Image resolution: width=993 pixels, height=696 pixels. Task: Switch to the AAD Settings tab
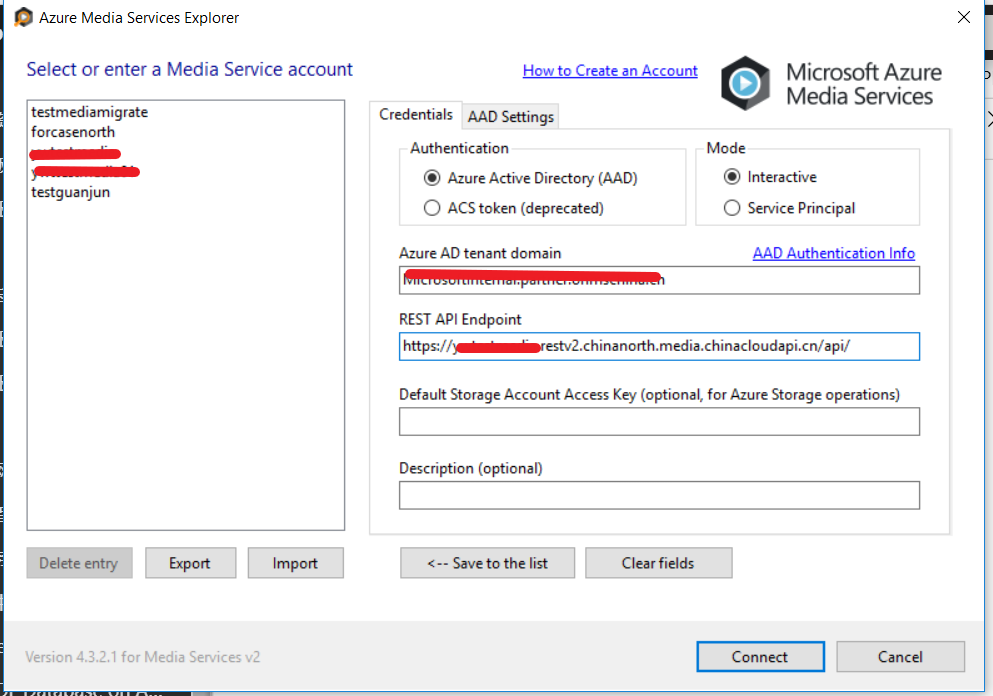(510, 116)
